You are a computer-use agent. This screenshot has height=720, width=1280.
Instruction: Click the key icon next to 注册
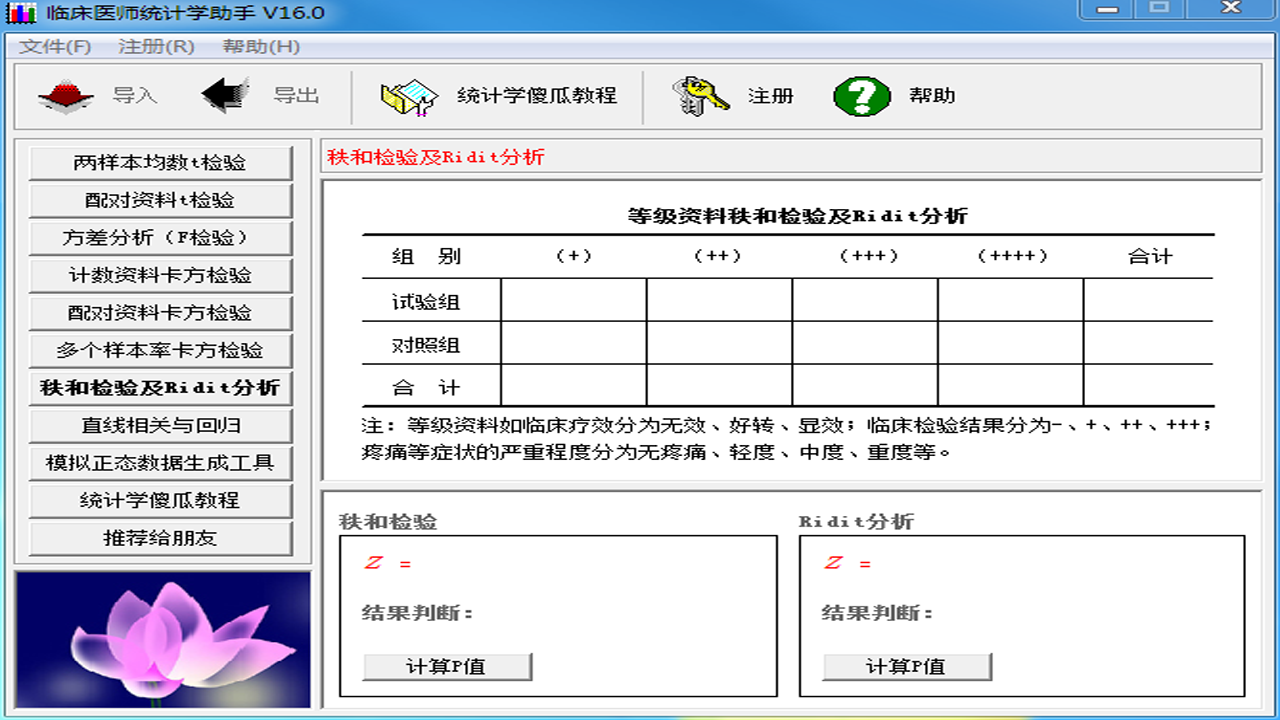pyautogui.click(x=700, y=94)
